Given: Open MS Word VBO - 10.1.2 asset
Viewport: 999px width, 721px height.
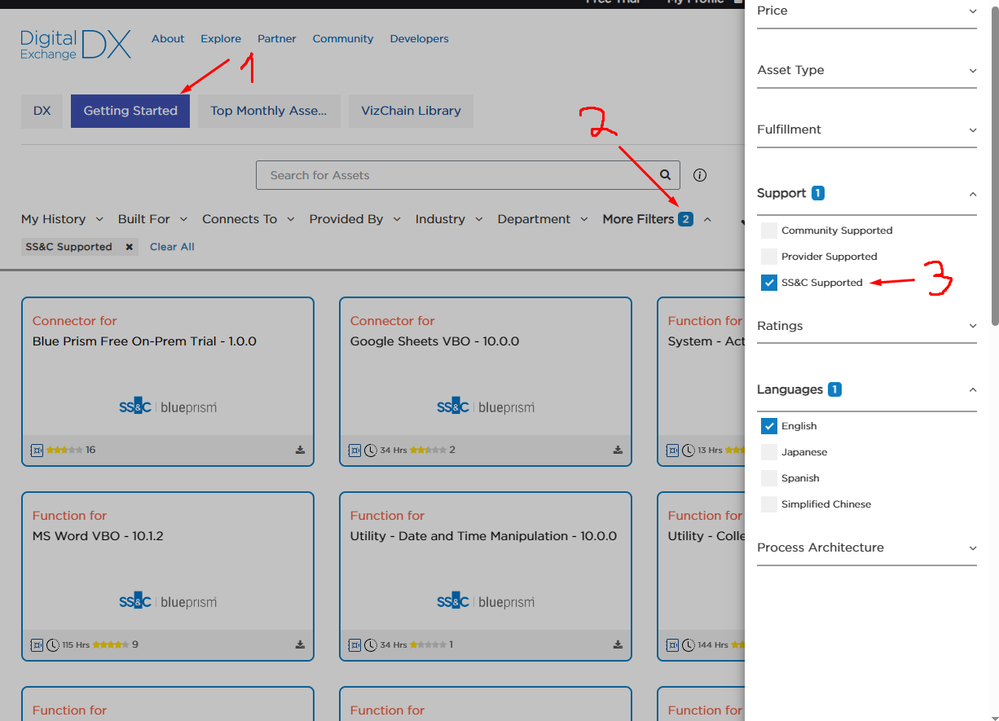Looking at the screenshot, I should click(98, 536).
